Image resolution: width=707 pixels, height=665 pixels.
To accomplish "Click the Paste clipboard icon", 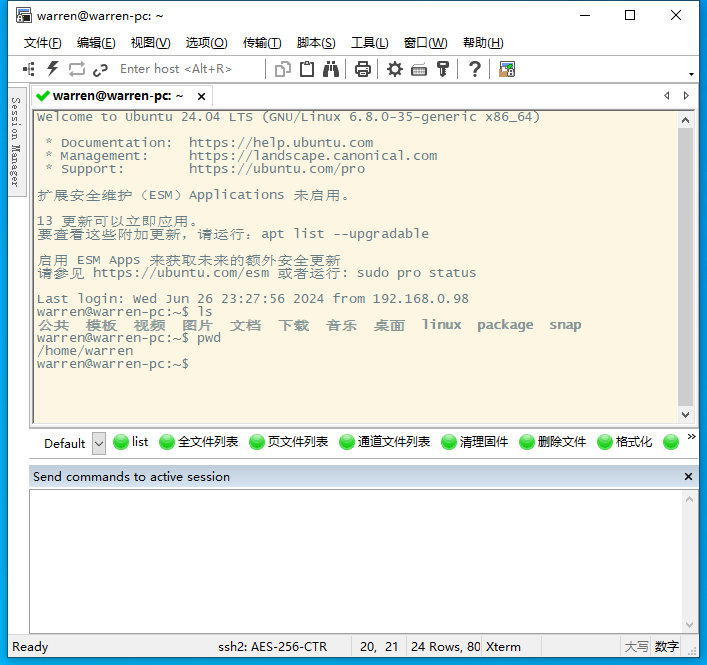I will (x=307, y=69).
